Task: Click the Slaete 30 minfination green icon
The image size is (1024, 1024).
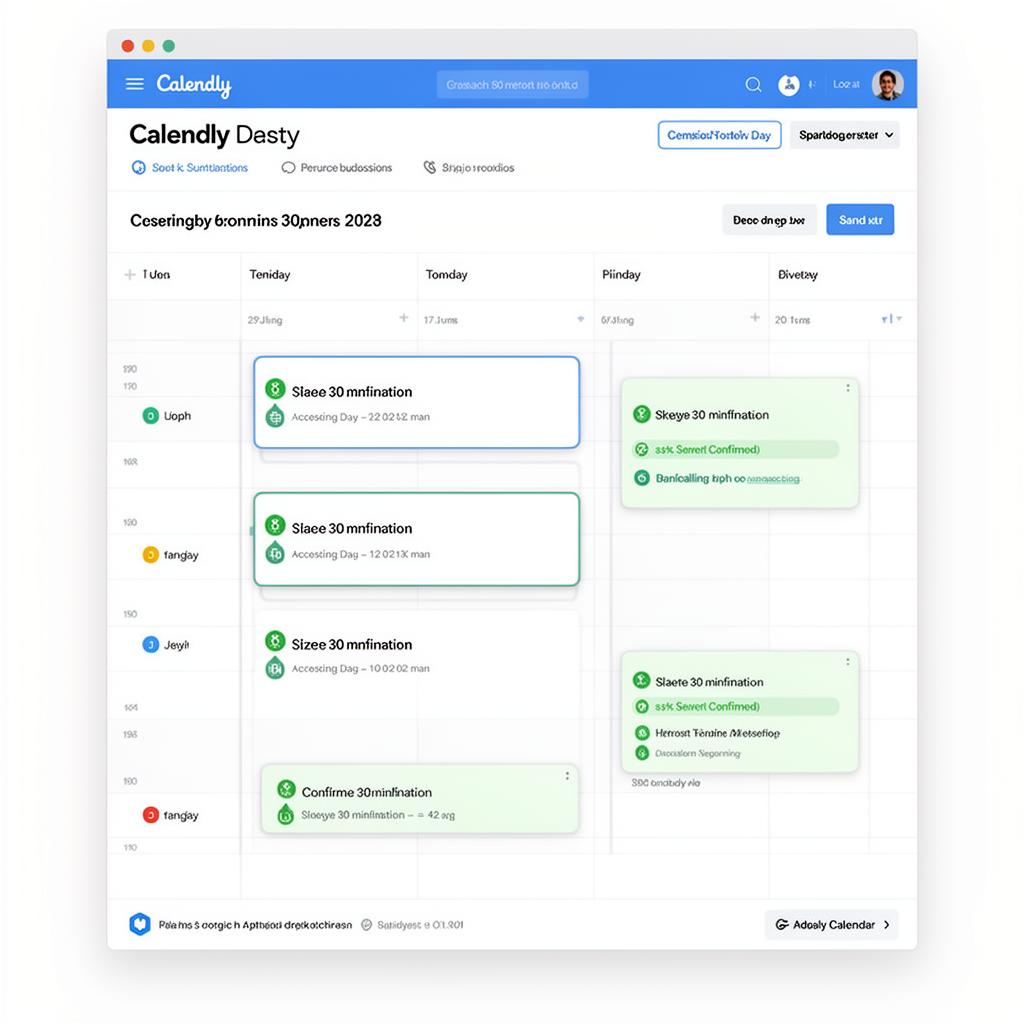Action: coord(642,680)
